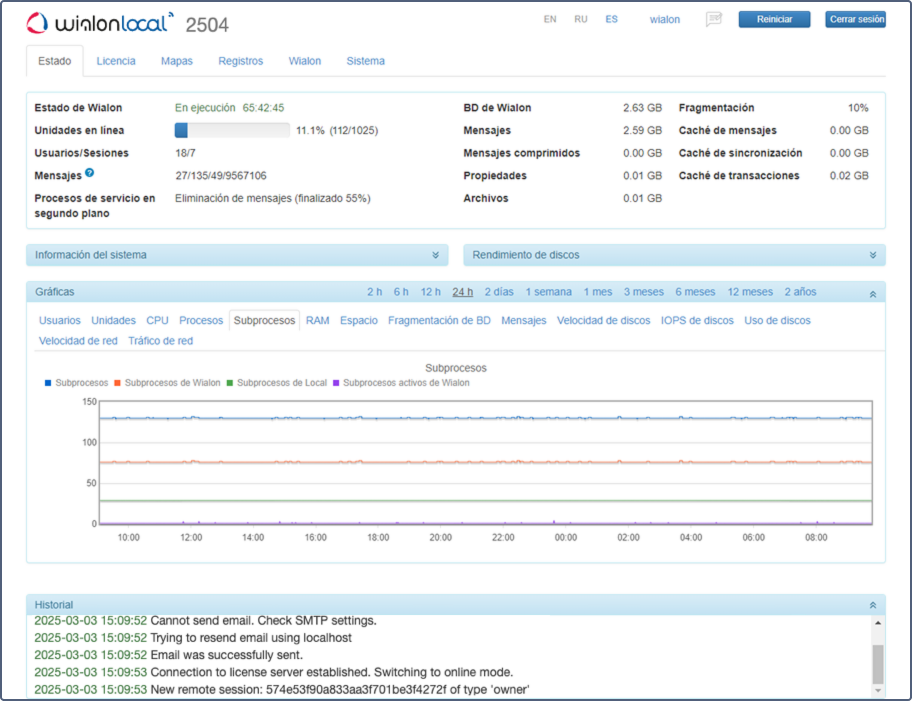
Task: Toggle Subprocesos activos de Wialon legend
Action: click(x=401, y=383)
